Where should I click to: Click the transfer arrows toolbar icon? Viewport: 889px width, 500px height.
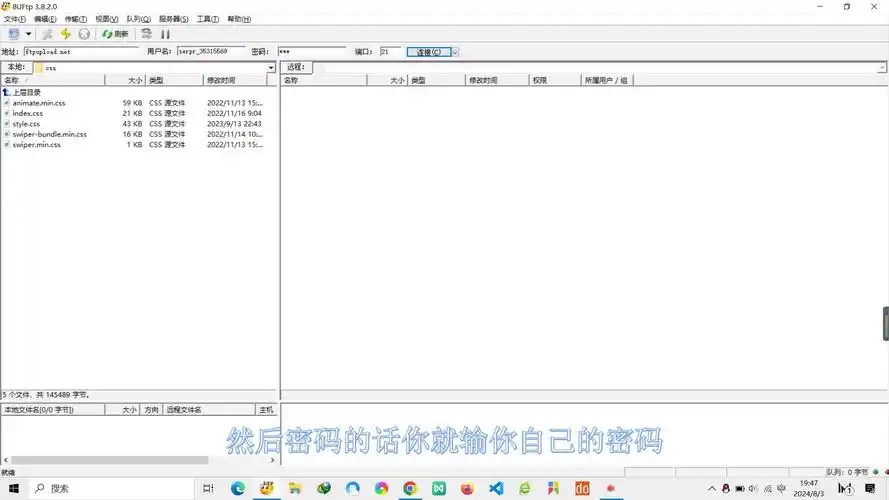146,34
